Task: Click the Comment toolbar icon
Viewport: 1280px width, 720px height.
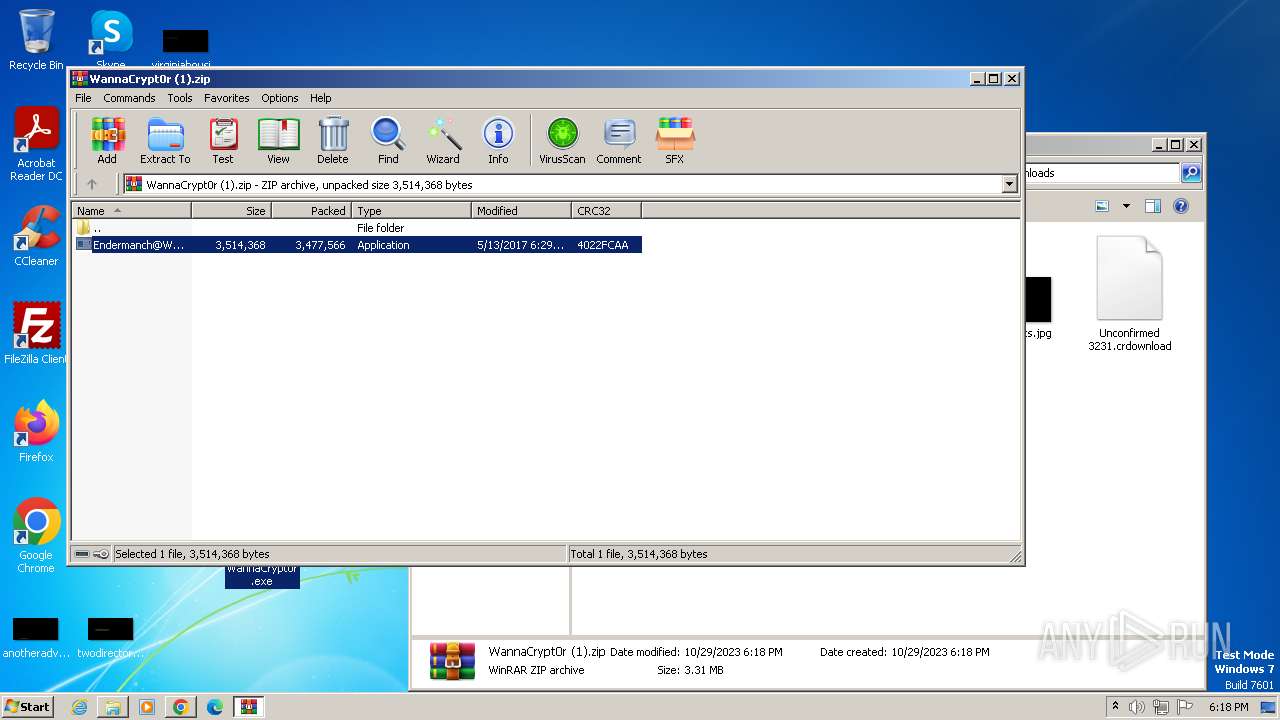Action: pos(619,140)
